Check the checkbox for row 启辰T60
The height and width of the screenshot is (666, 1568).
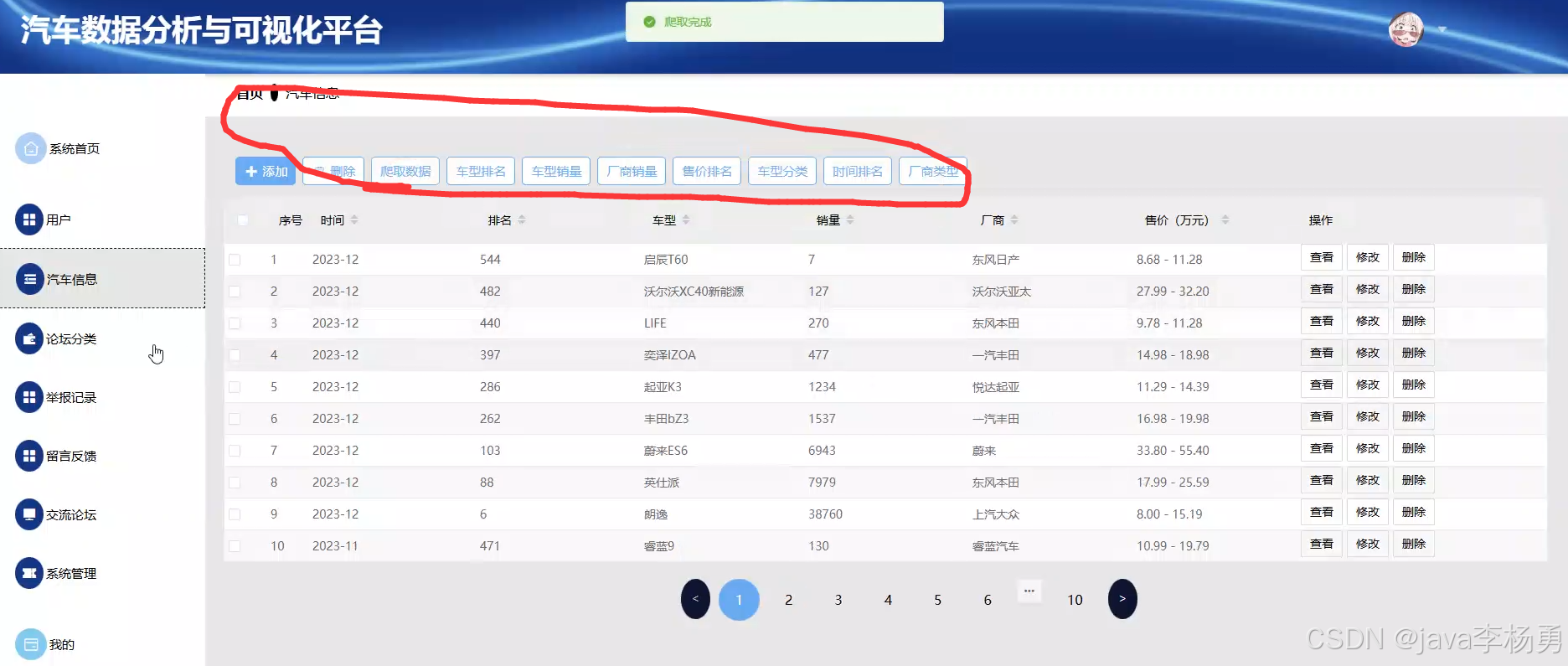(x=235, y=260)
